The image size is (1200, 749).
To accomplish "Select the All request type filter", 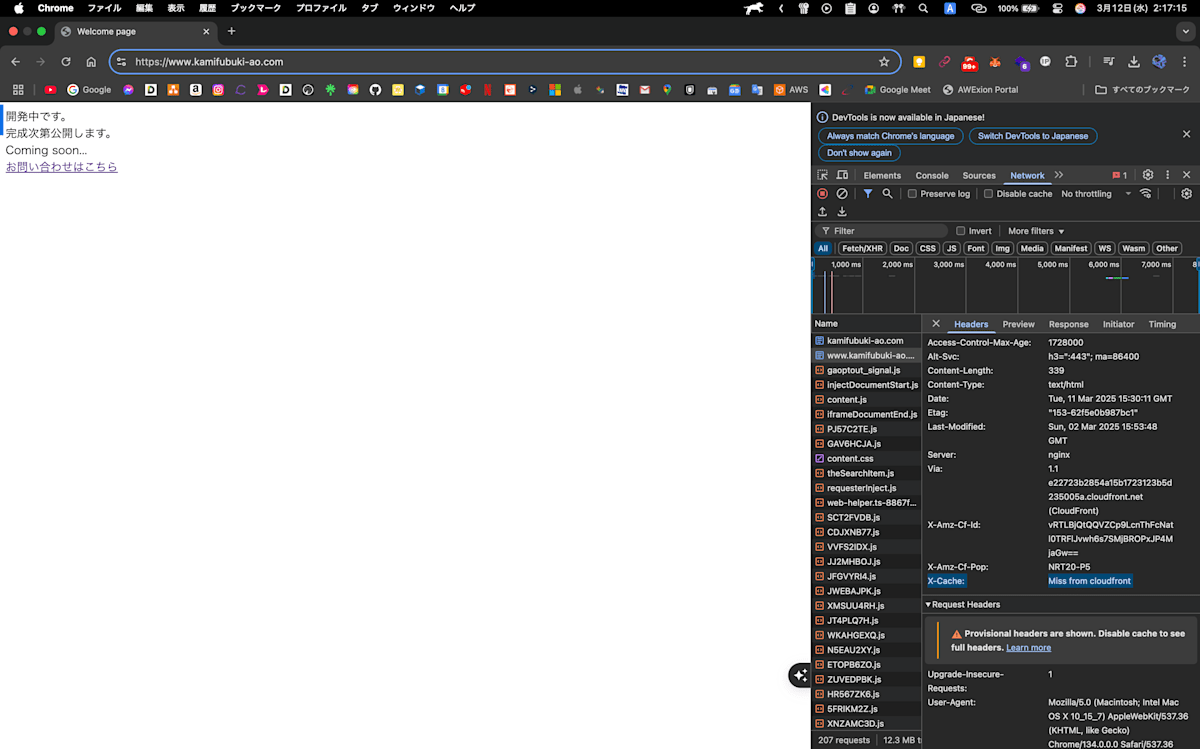I will tap(823, 248).
